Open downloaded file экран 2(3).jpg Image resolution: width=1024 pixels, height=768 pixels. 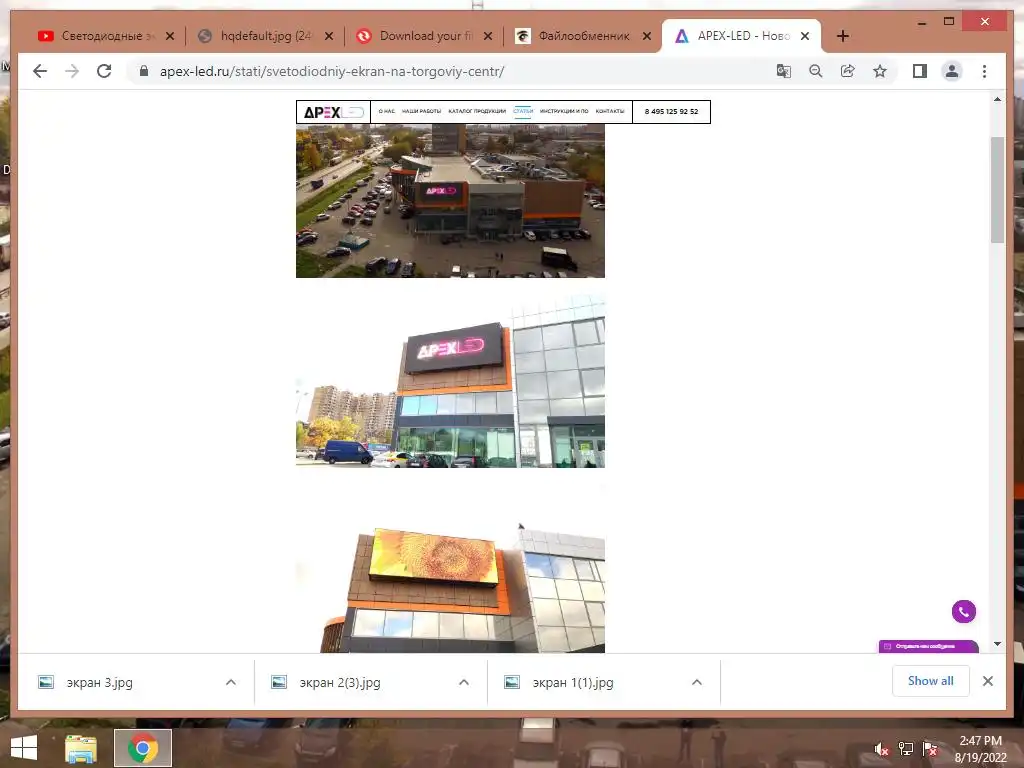[x=340, y=682]
